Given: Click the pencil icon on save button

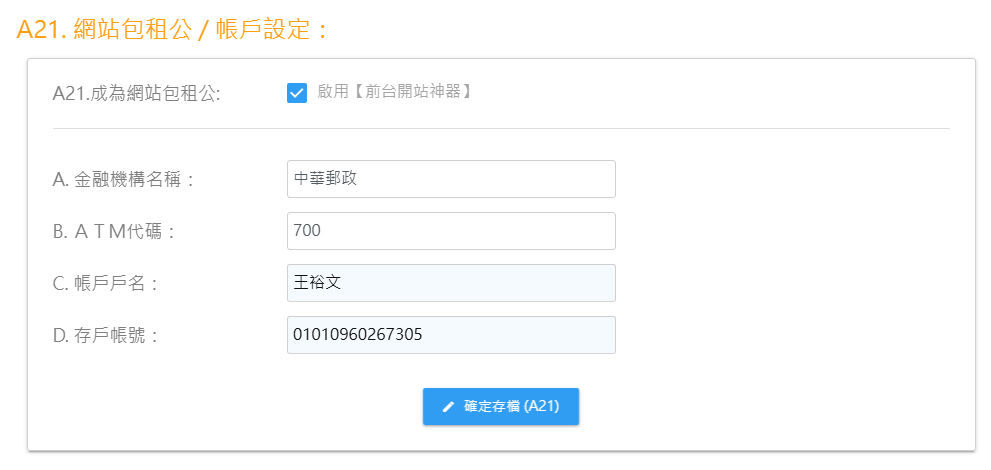Looking at the screenshot, I should [x=448, y=407].
